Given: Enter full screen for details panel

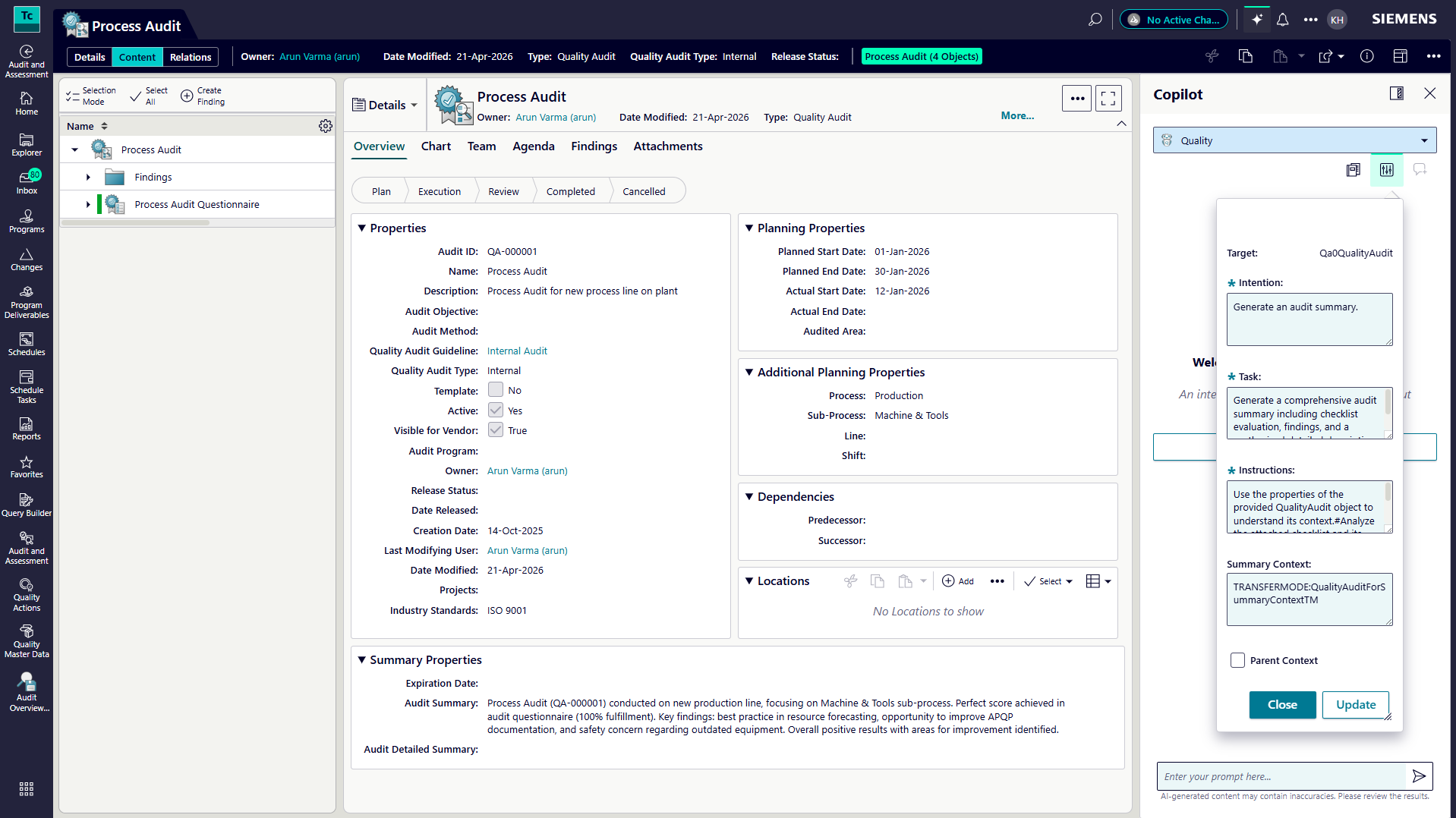Looking at the screenshot, I should click(1108, 98).
